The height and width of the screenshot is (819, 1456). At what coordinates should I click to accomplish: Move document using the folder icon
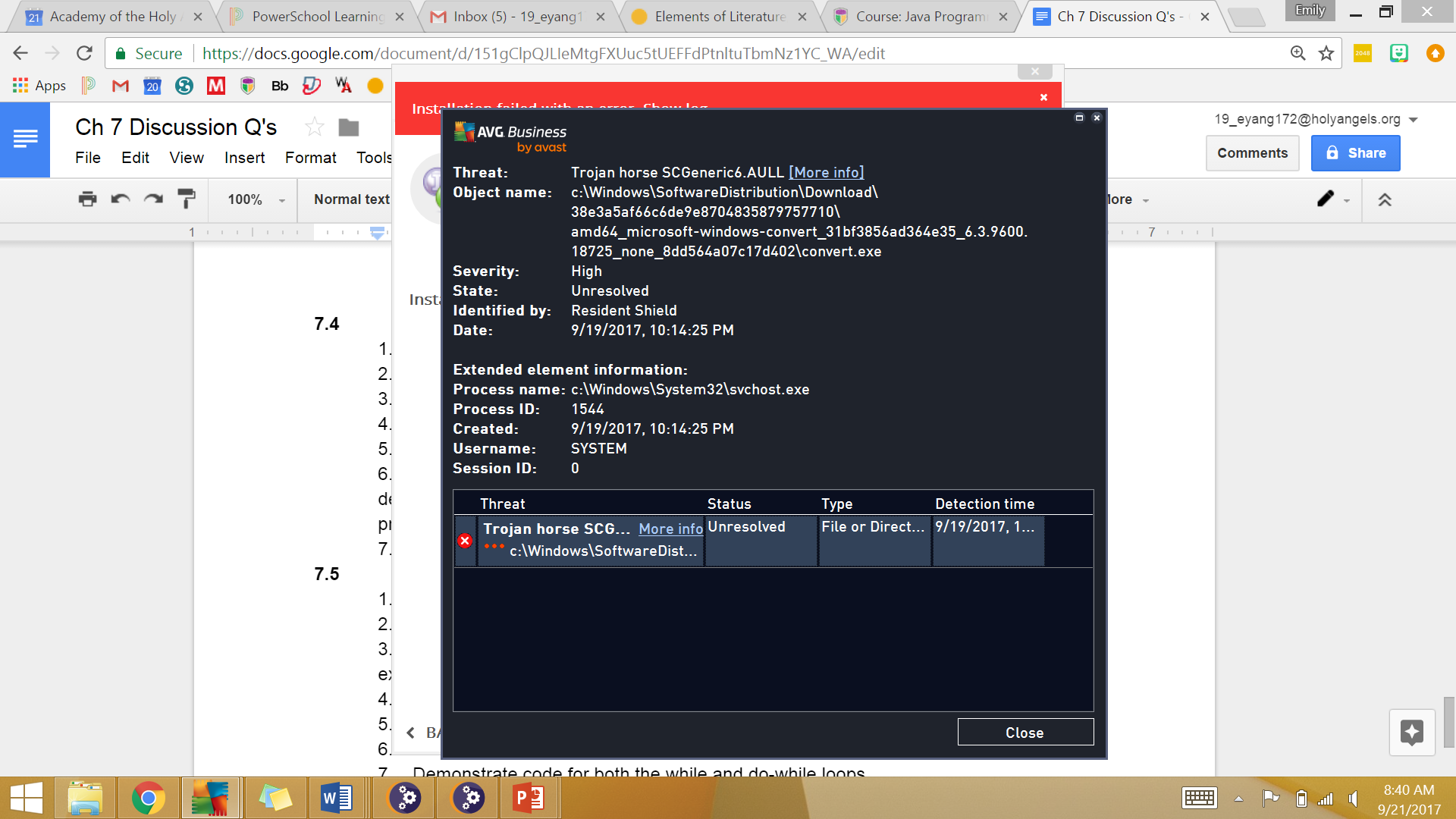tap(349, 127)
